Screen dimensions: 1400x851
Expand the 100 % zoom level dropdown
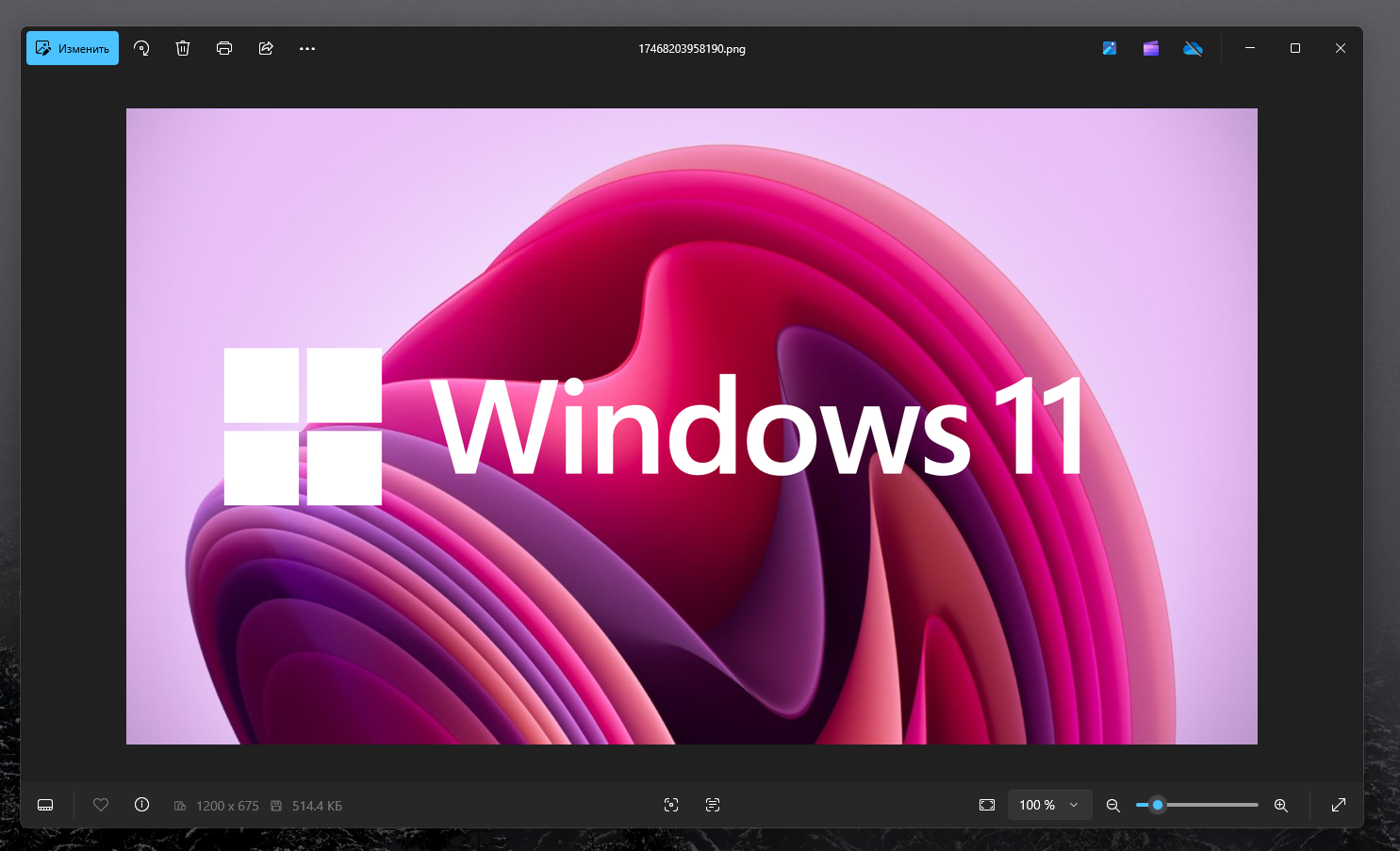tap(1049, 805)
